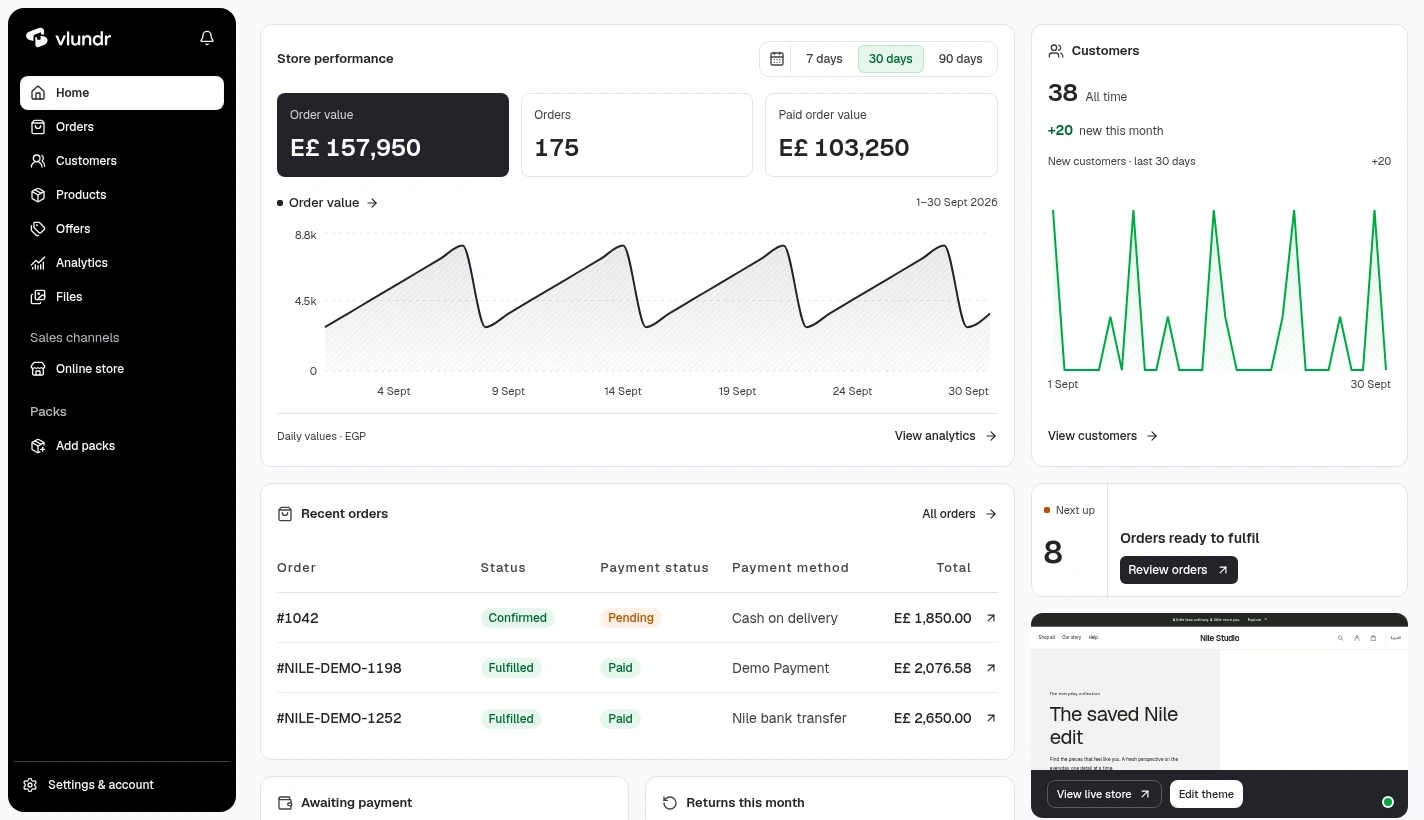This screenshot has height=820, width=1424.
Task: Click the Edit theme button
Action: click(1206, 794)
